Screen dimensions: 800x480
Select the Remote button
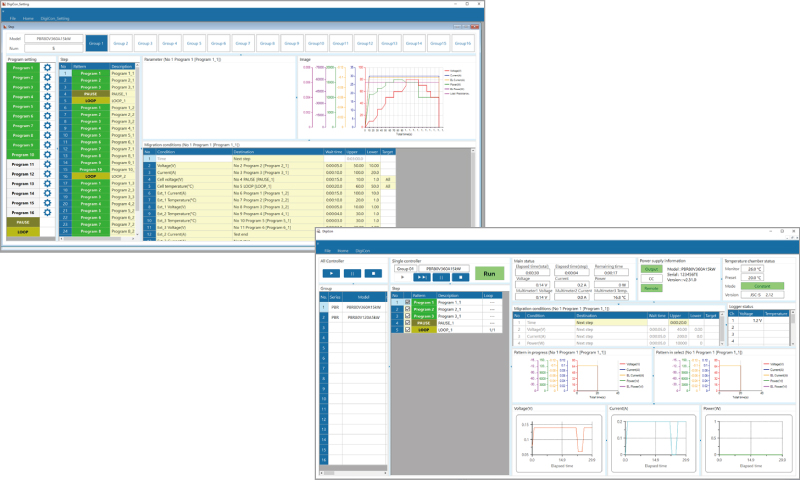(x=650, y=287)
